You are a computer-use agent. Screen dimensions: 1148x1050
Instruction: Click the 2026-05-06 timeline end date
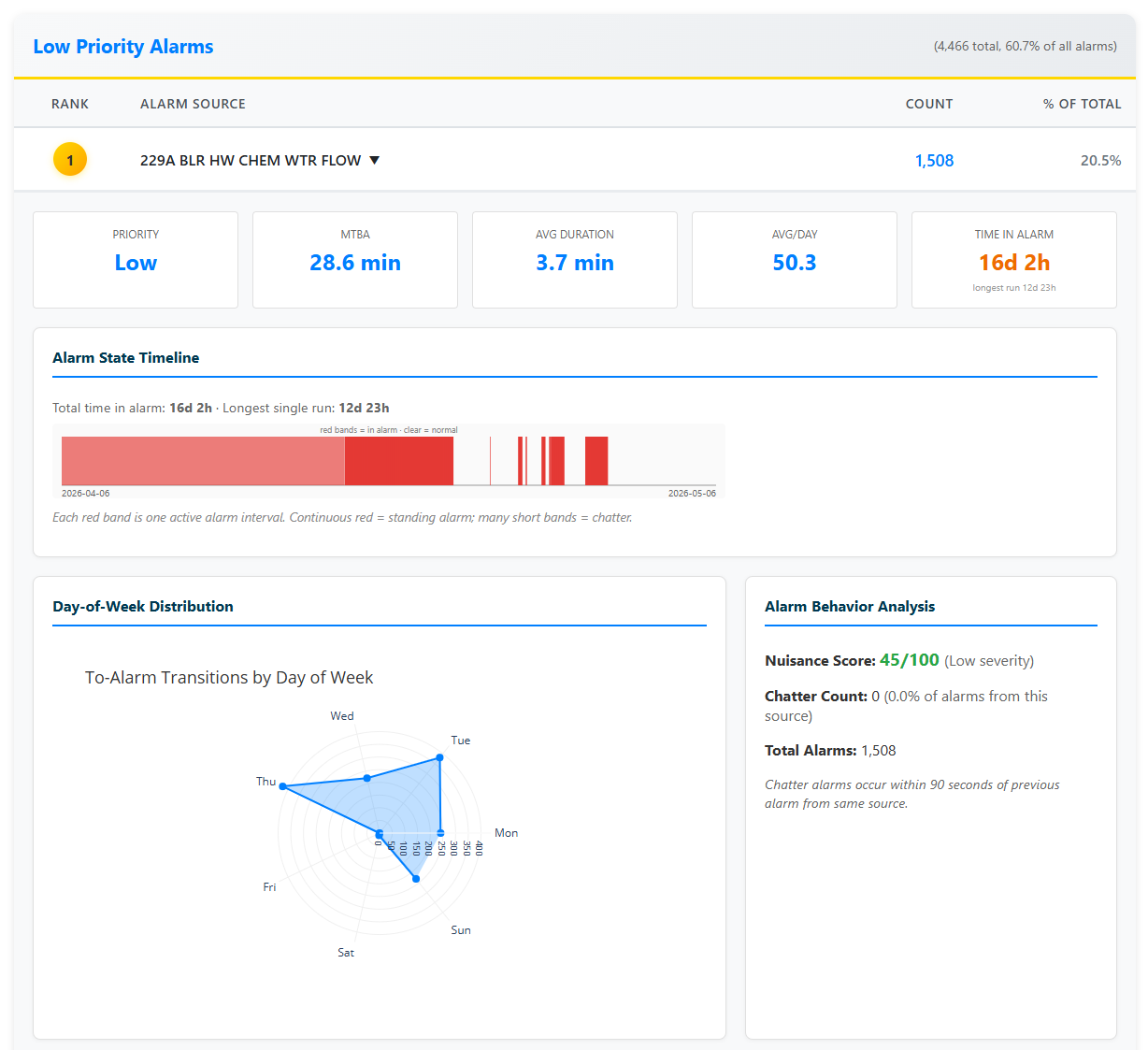coord(692,493)
